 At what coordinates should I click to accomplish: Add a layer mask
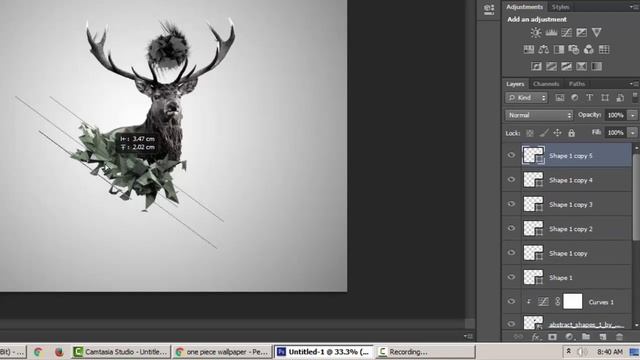click(552, 337)
